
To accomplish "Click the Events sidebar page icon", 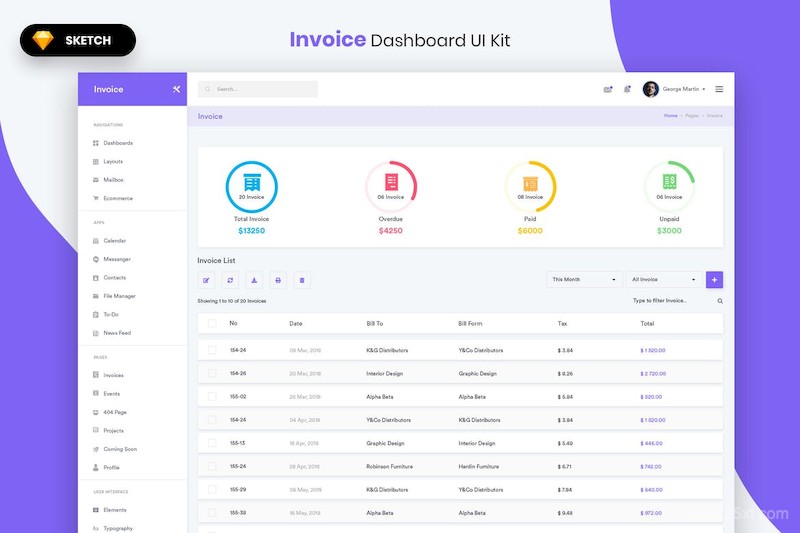I will (95, 393).
